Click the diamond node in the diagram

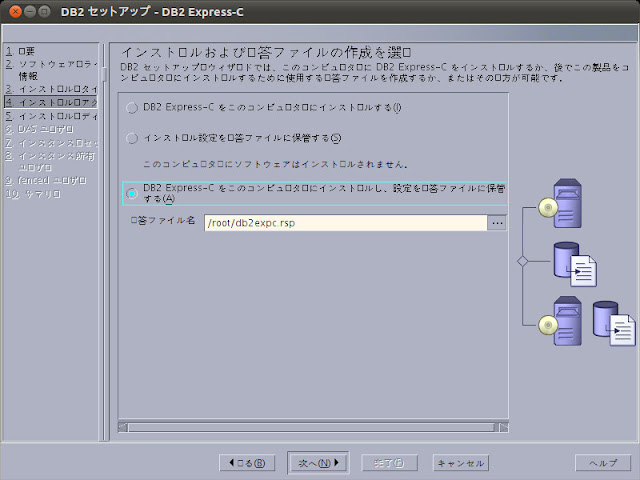click(x=522, y=261)
